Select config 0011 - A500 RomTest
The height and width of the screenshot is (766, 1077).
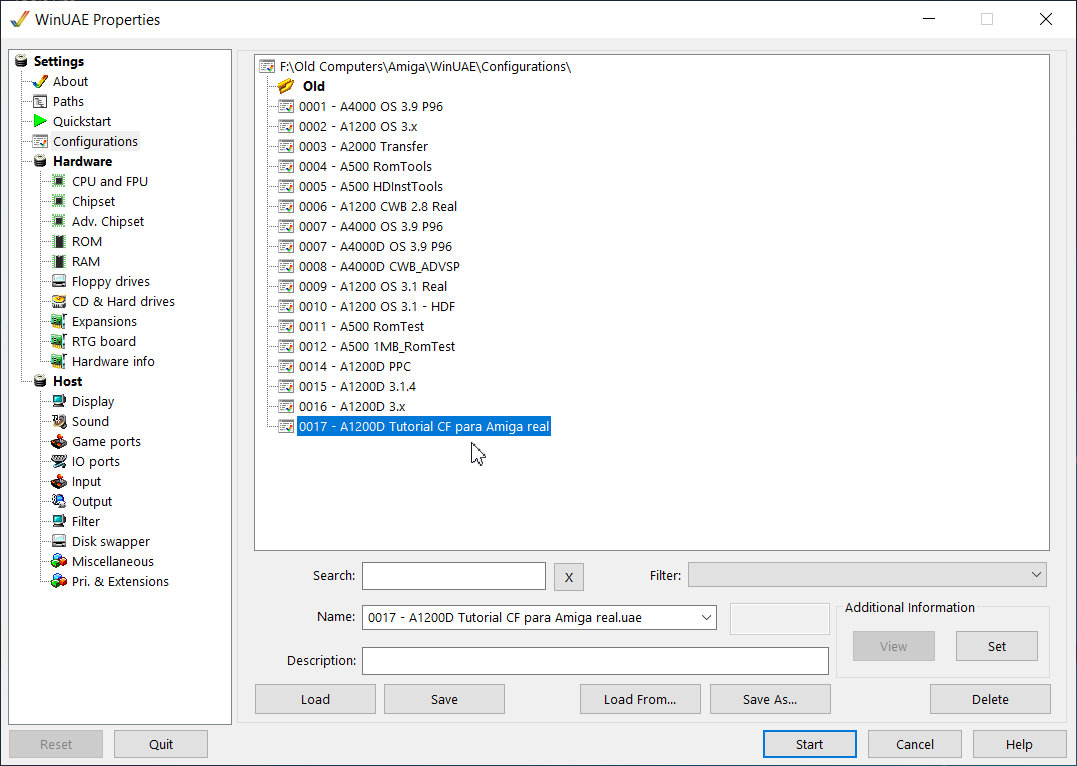point(361,326)
